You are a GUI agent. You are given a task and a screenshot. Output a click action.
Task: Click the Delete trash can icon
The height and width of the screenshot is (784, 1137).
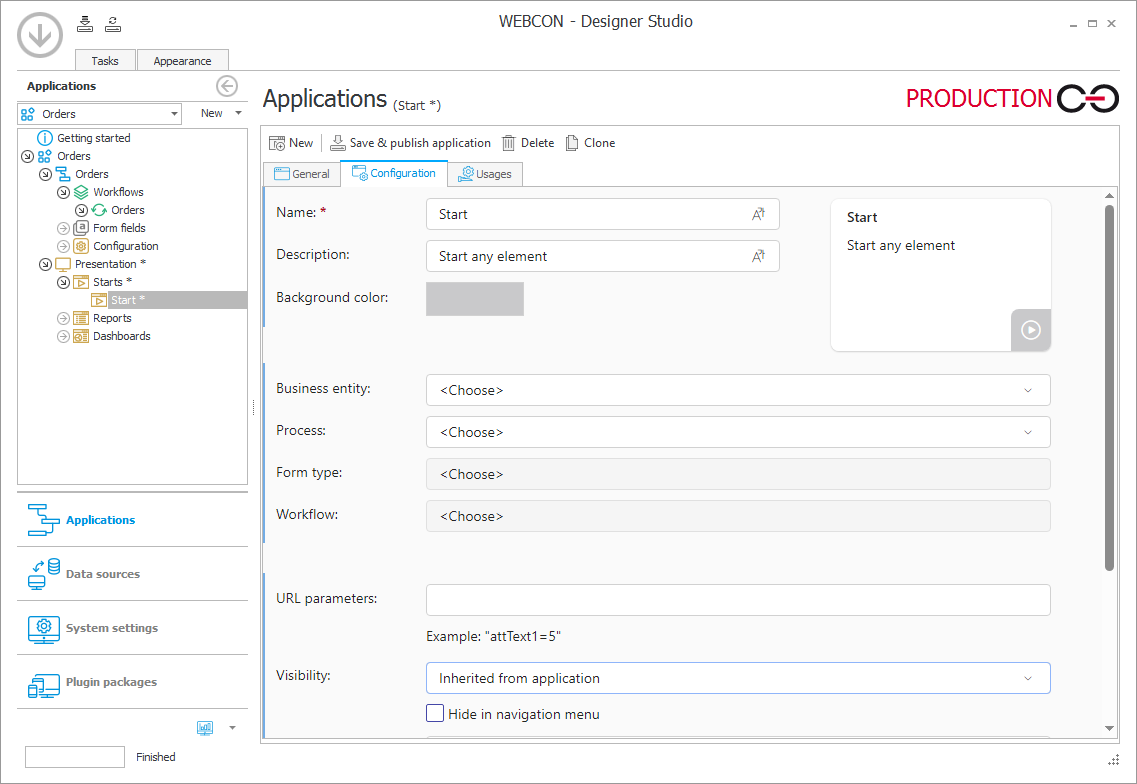(x=509, y=143)
